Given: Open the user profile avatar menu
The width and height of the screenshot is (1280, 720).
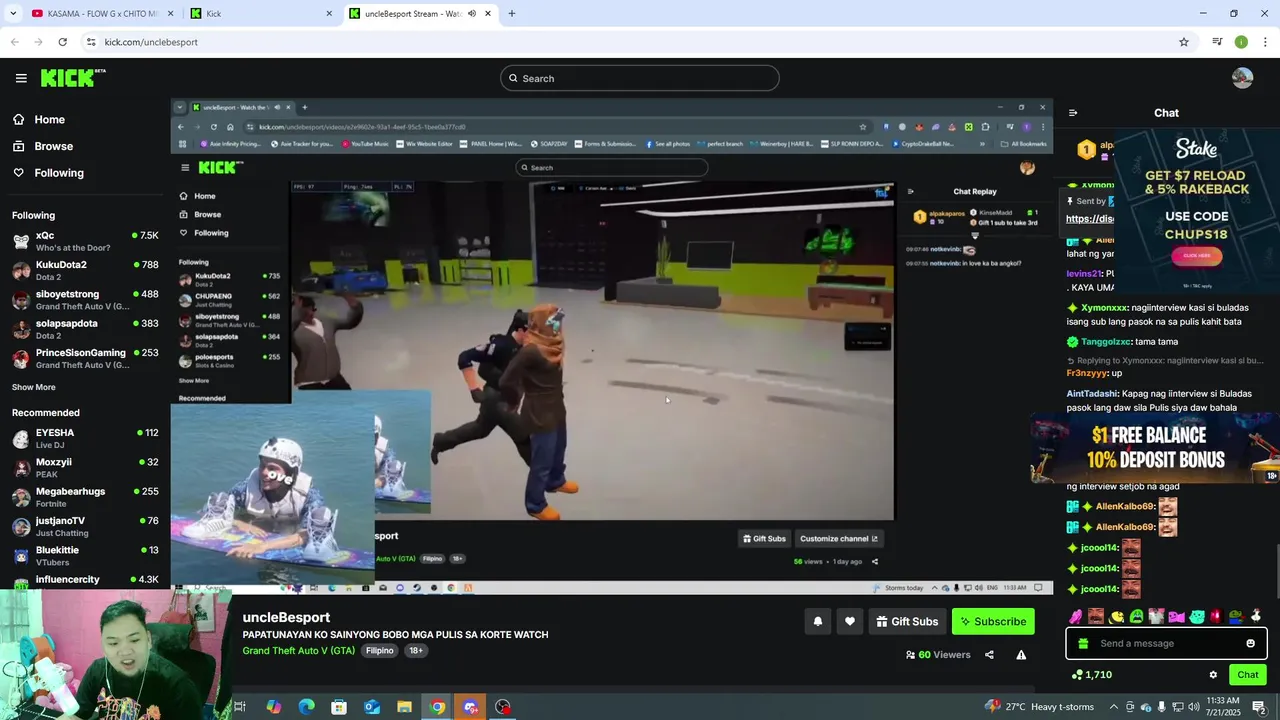Looking at the screenshot, I should coord(1242,78).
